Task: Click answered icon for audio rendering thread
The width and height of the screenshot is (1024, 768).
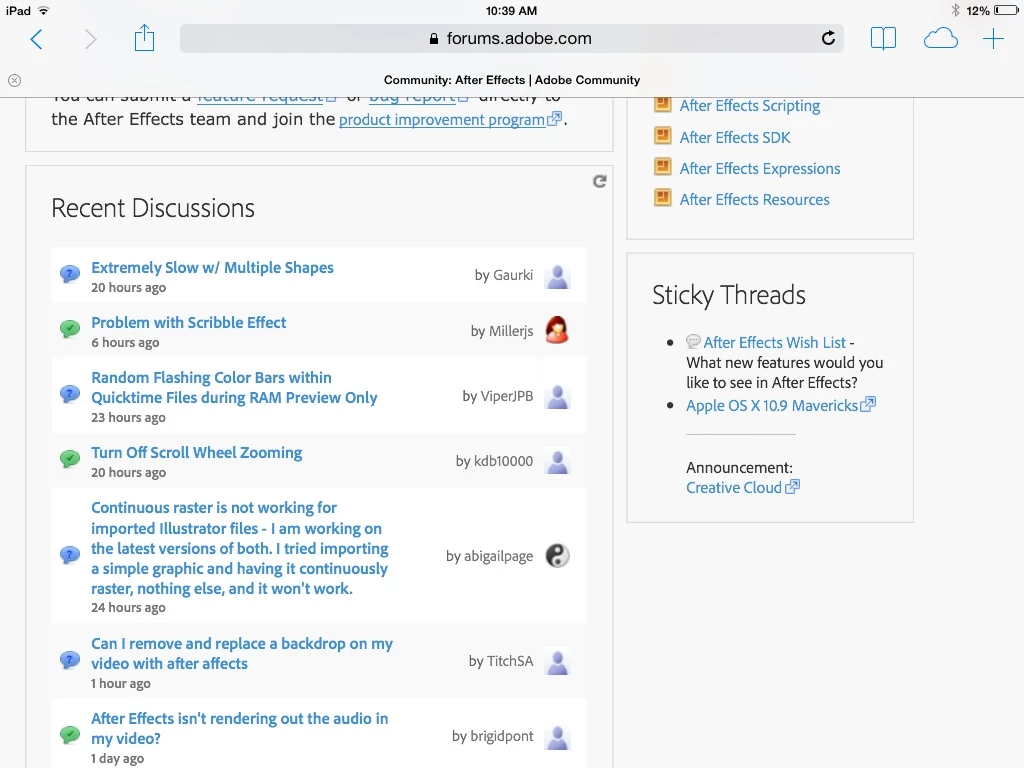Action: coord(70,734)
